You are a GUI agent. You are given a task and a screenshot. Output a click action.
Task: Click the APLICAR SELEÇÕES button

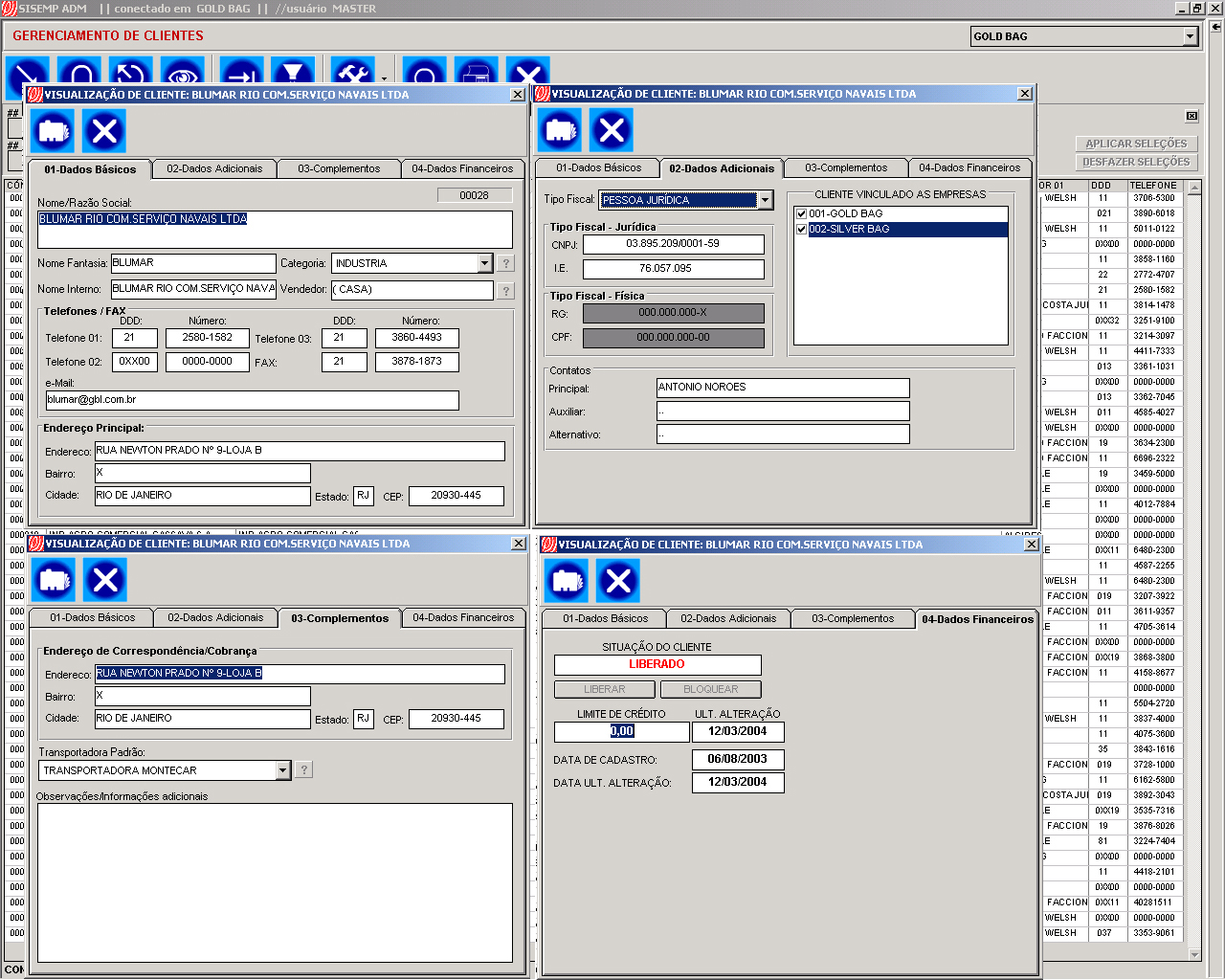coord(1136,144)
